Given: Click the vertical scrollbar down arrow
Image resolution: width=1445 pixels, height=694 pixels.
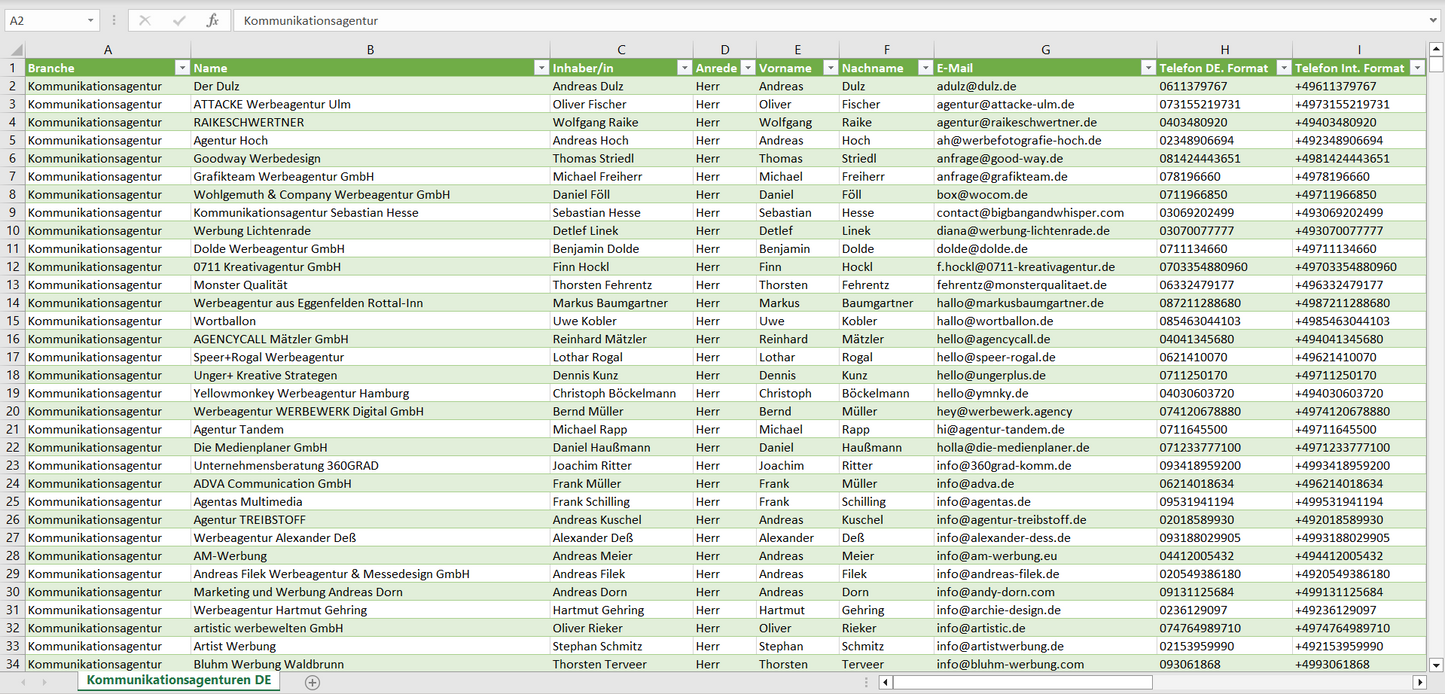Looking at the screenshot, I should click(x=1436, y=664).
